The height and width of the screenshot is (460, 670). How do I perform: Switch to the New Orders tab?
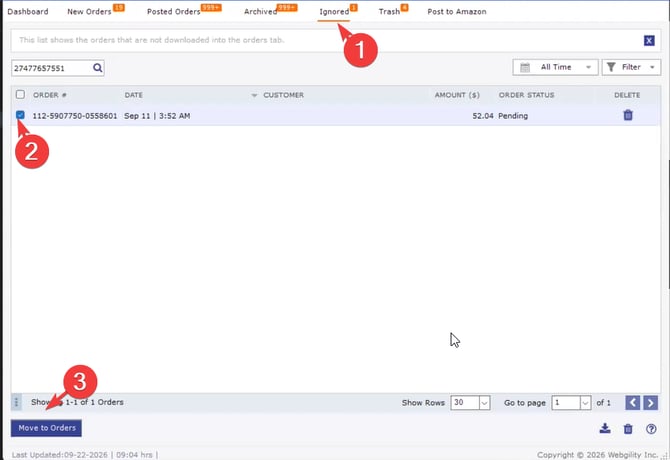click(x=89, y=12)
